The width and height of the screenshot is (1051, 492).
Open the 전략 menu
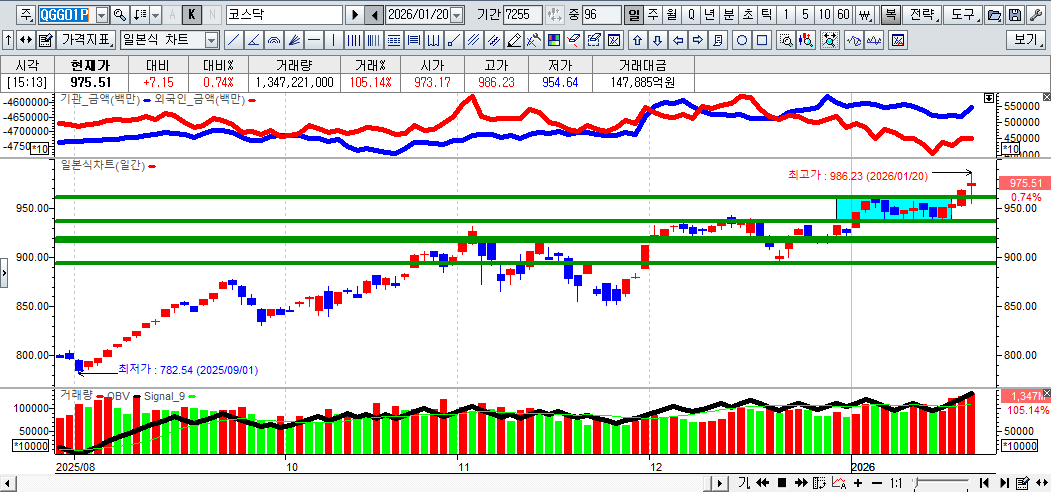pyautogui.click(x=924, y=15)
